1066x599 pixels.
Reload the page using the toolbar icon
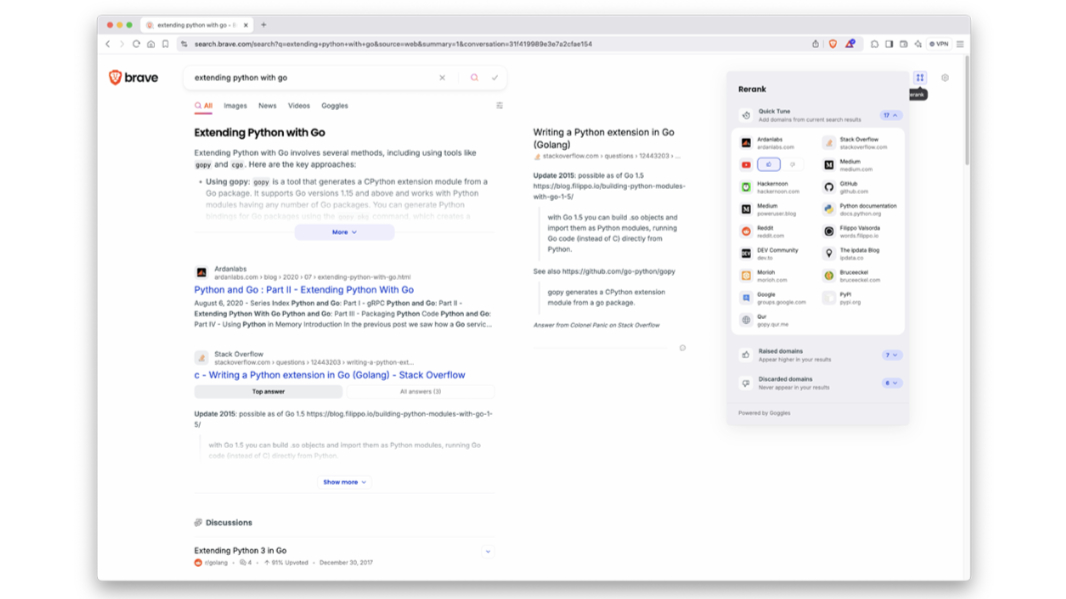click(136, 44)
